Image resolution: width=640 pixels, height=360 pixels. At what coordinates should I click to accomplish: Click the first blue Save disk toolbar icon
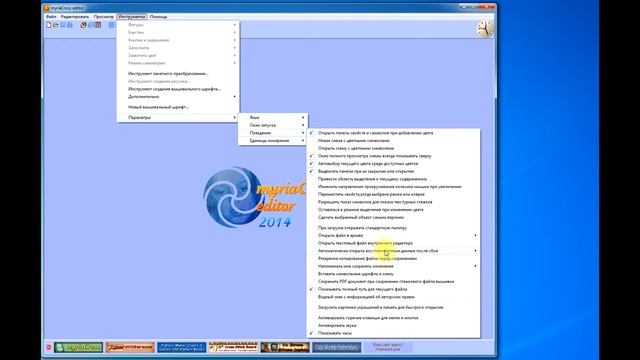coord(63,25)
